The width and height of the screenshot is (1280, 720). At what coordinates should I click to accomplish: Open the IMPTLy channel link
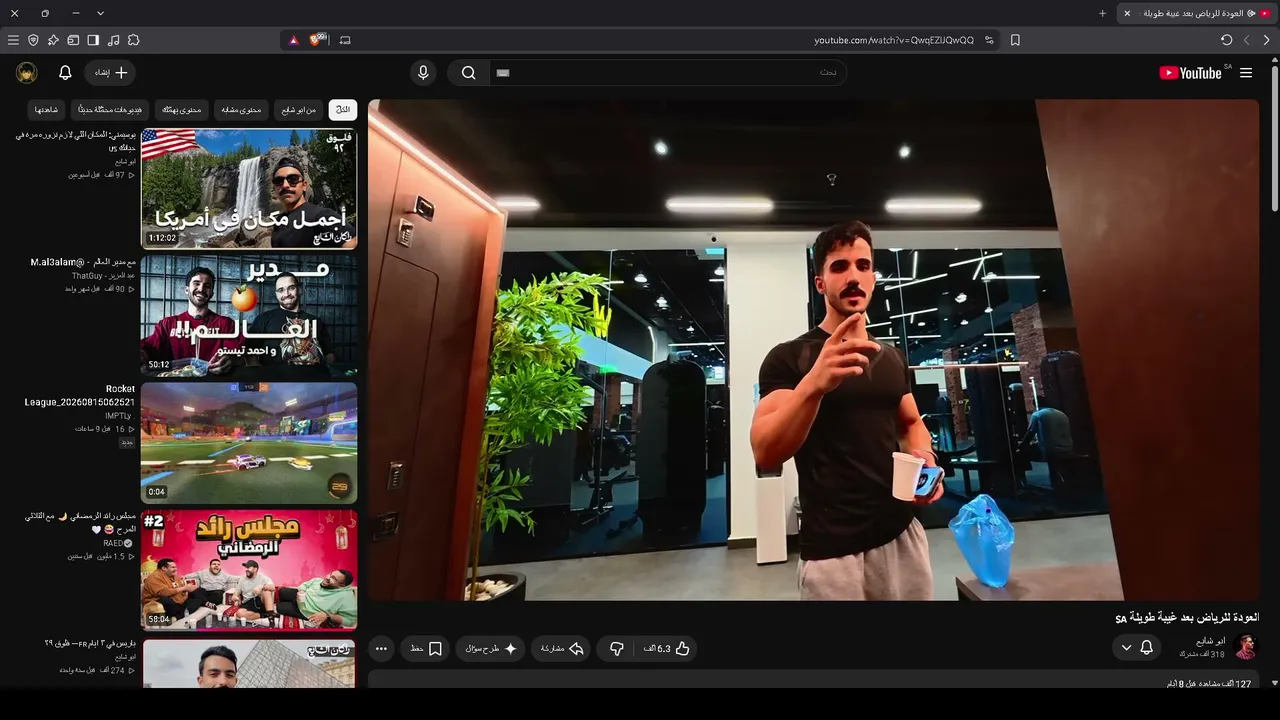click(118, 416)
